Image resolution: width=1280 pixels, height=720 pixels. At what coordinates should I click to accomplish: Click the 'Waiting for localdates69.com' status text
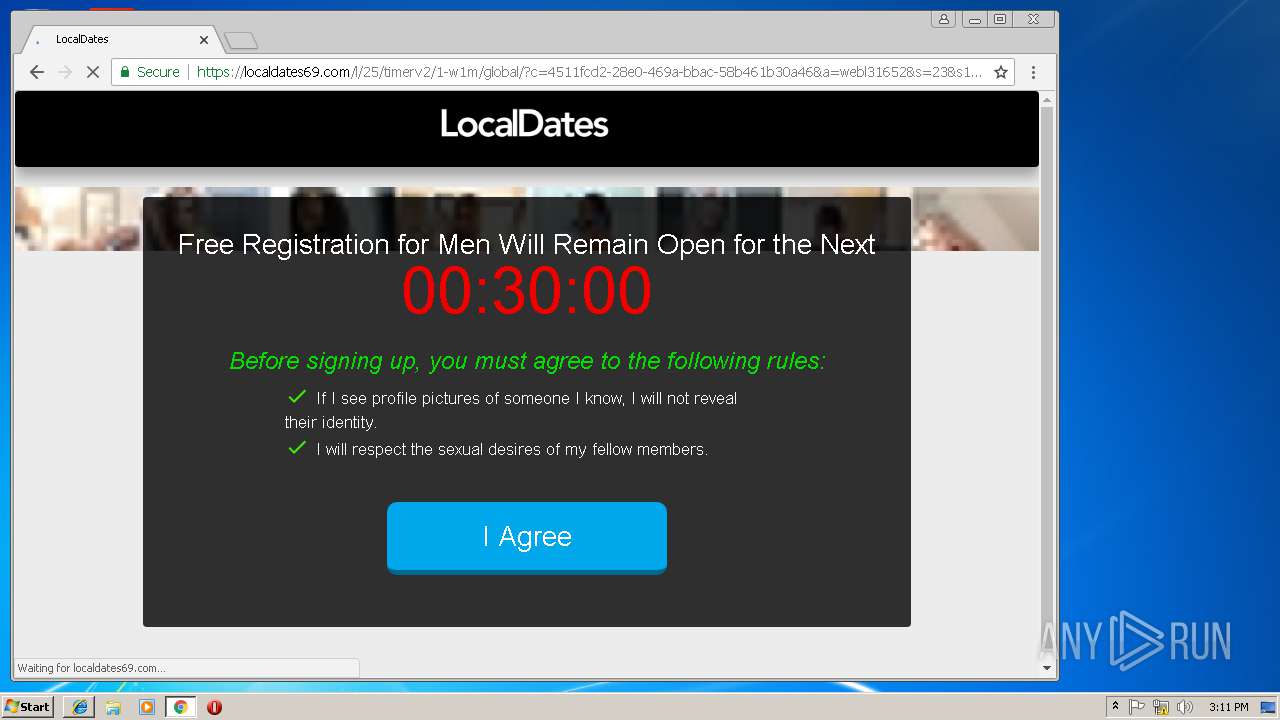tap(92, 668)
